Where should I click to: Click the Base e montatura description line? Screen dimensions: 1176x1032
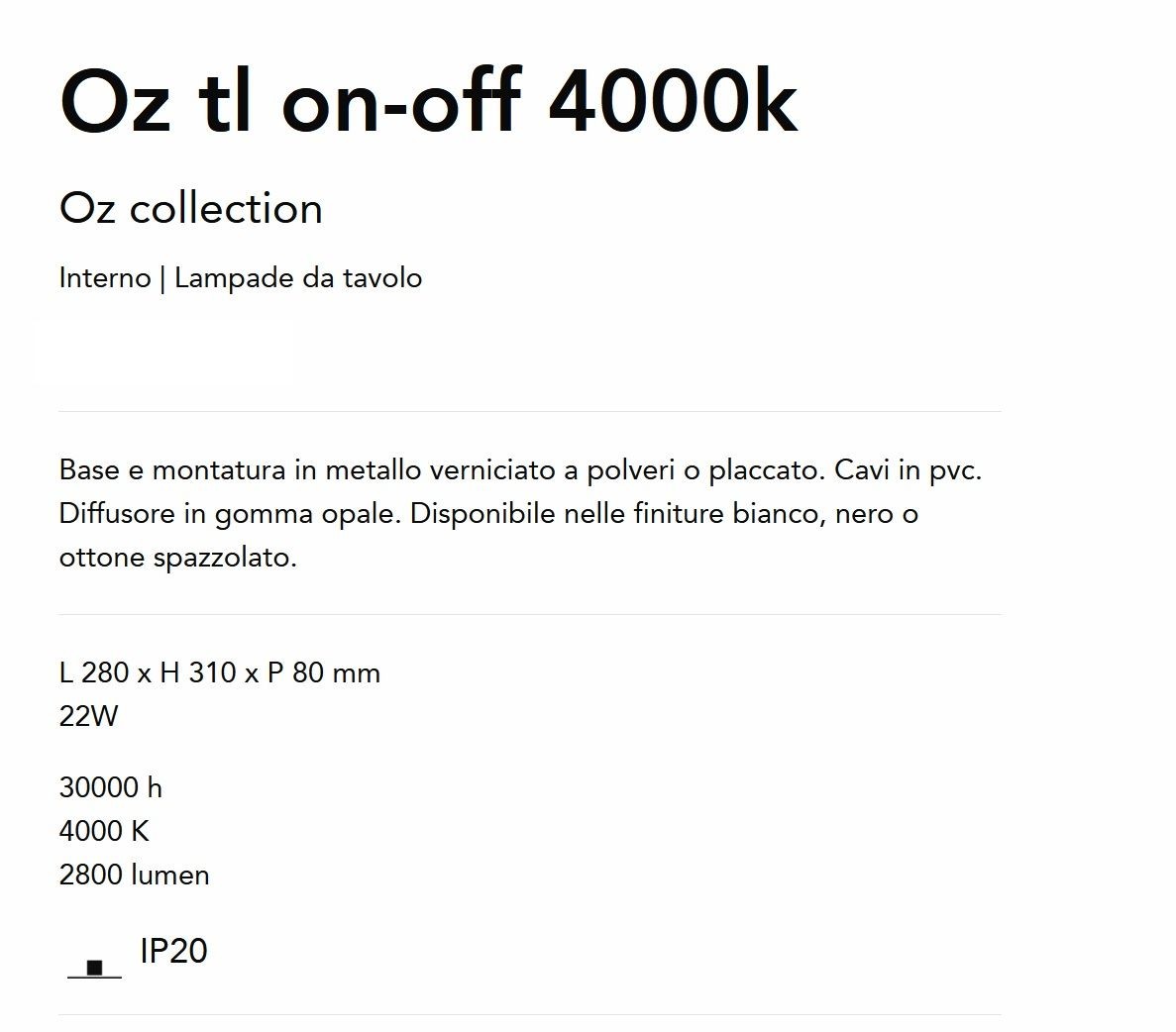click(520, 471)
